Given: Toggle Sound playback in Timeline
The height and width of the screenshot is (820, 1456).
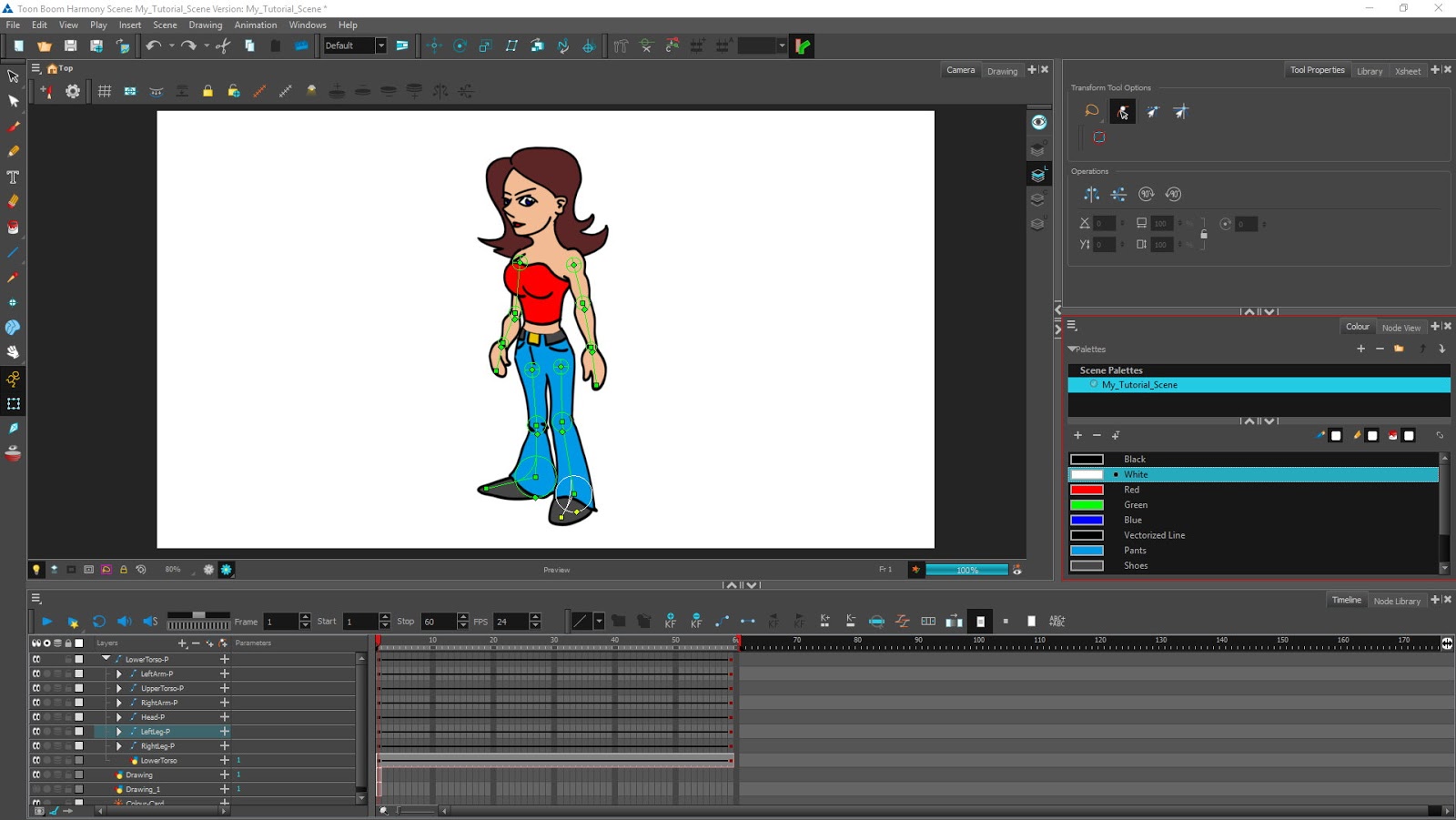Looking at the screenshot, I should pos(124,621).
